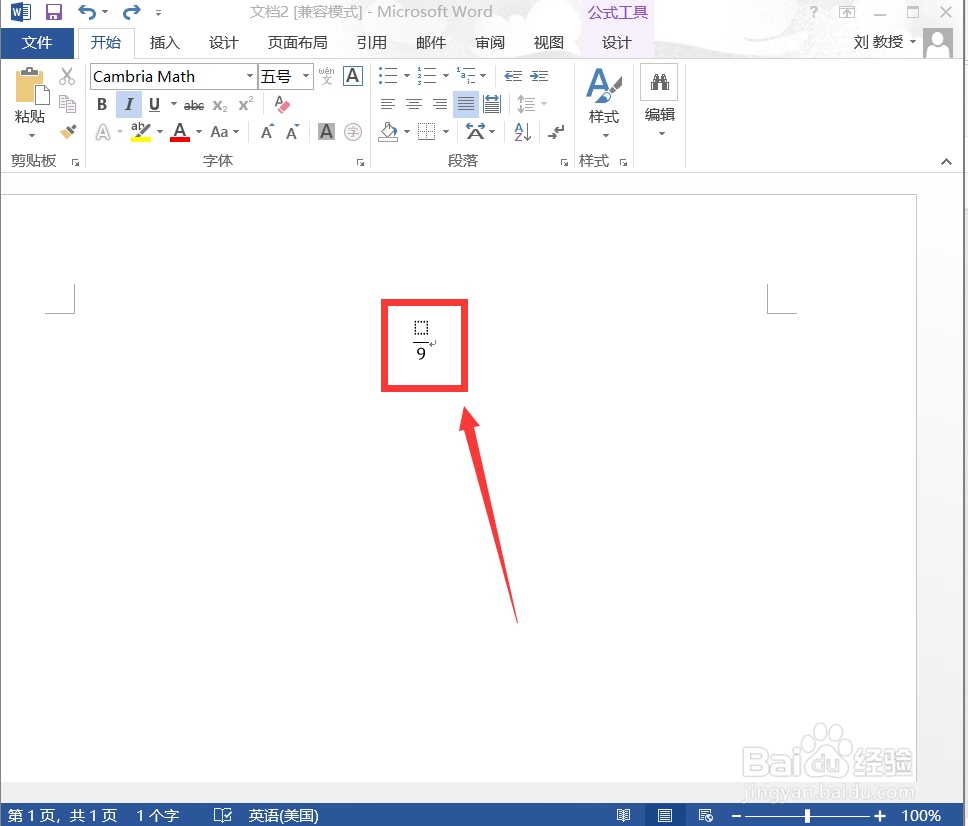968x826 pixels.
Task: Sort text with A-Z icon
Action: [x=522, y=131]
